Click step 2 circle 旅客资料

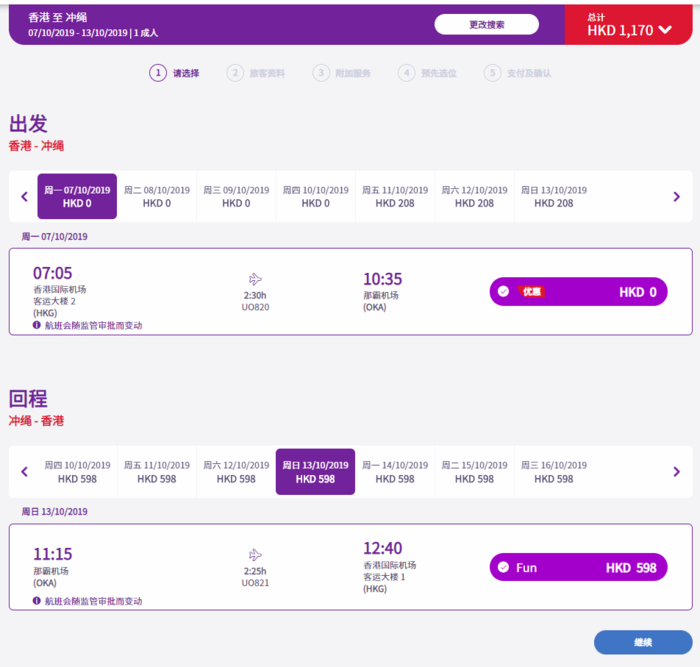coord(234,73)
